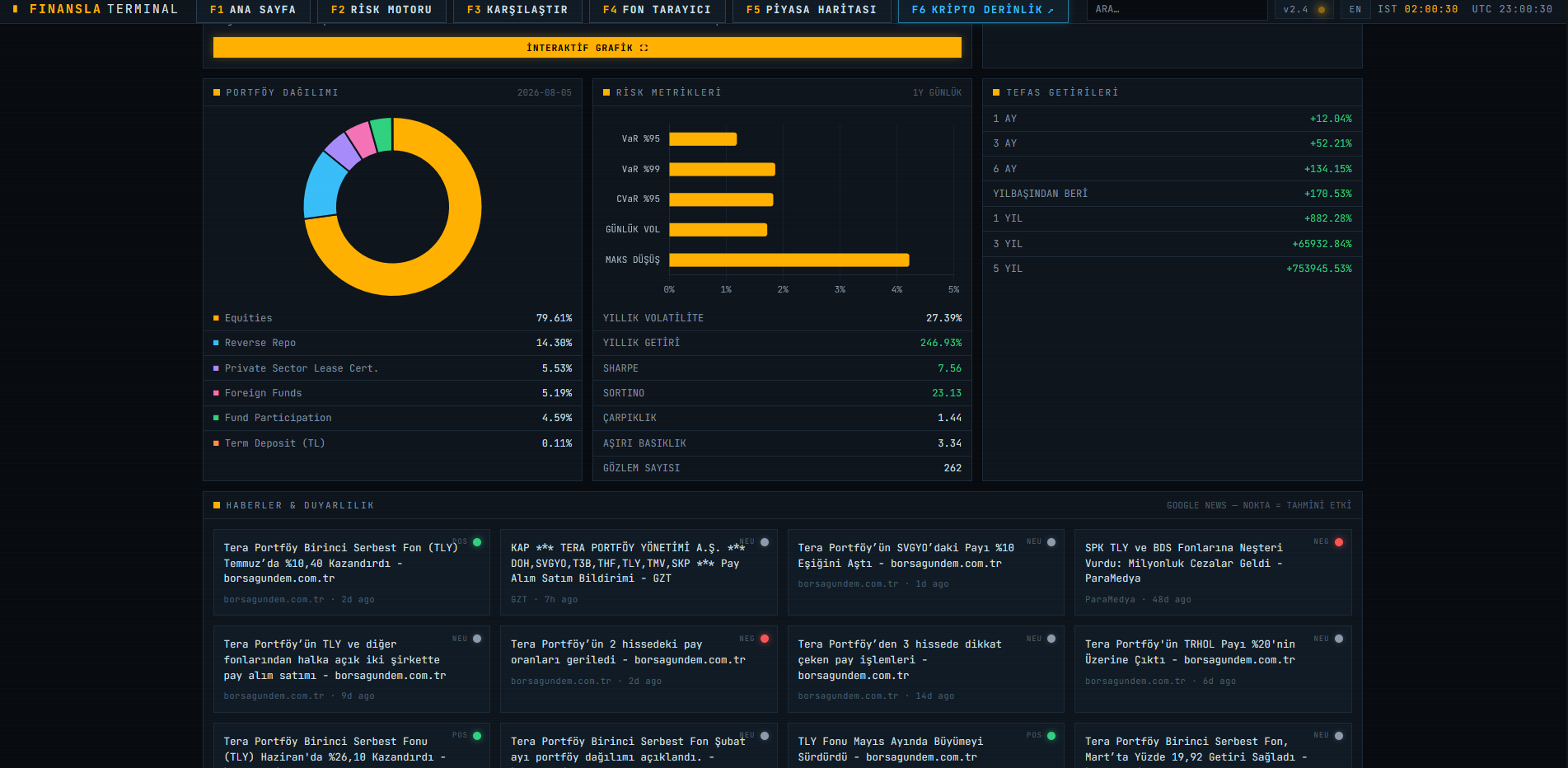Switch language with the EN button

pos(1355,10)
